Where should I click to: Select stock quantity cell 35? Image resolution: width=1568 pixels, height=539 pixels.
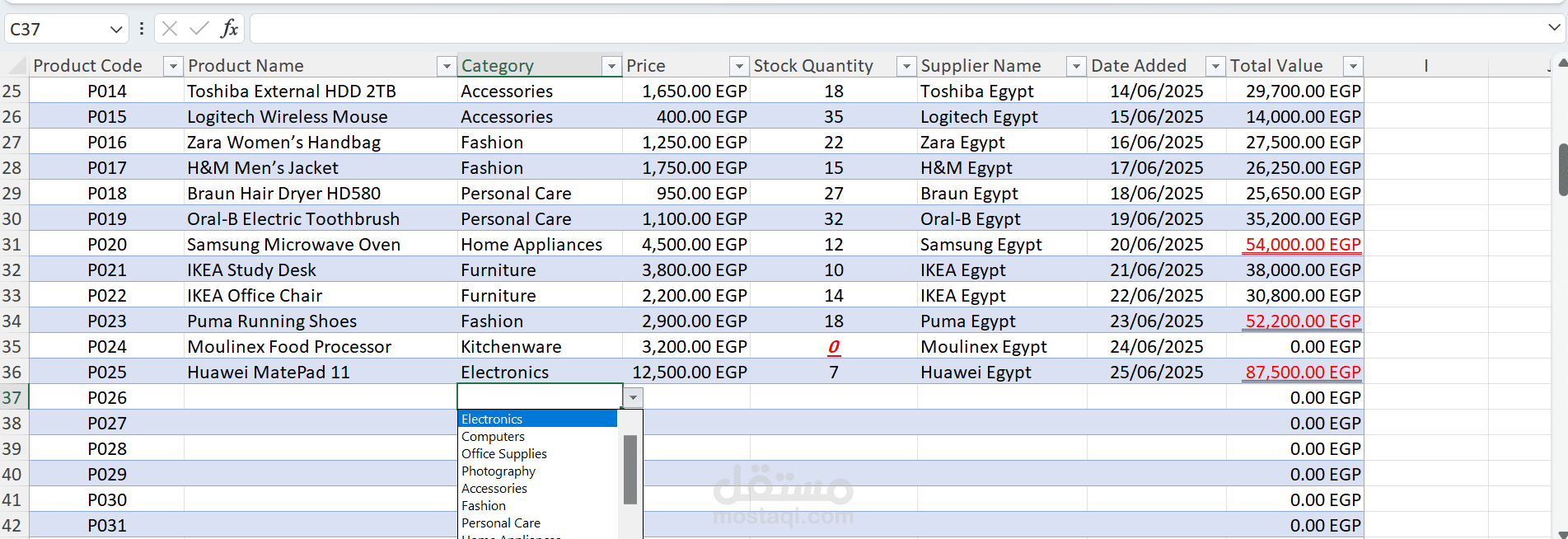(834, 117)
